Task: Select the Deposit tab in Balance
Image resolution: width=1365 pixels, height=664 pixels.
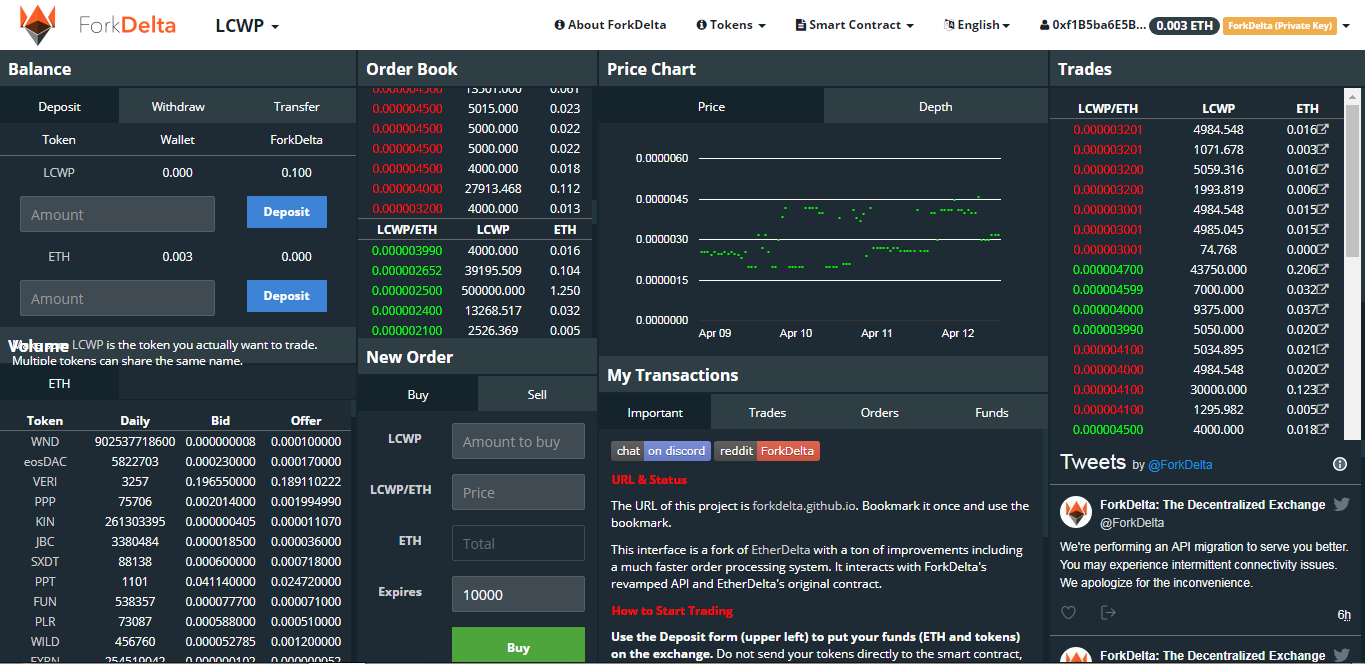Action: [60, 106]
